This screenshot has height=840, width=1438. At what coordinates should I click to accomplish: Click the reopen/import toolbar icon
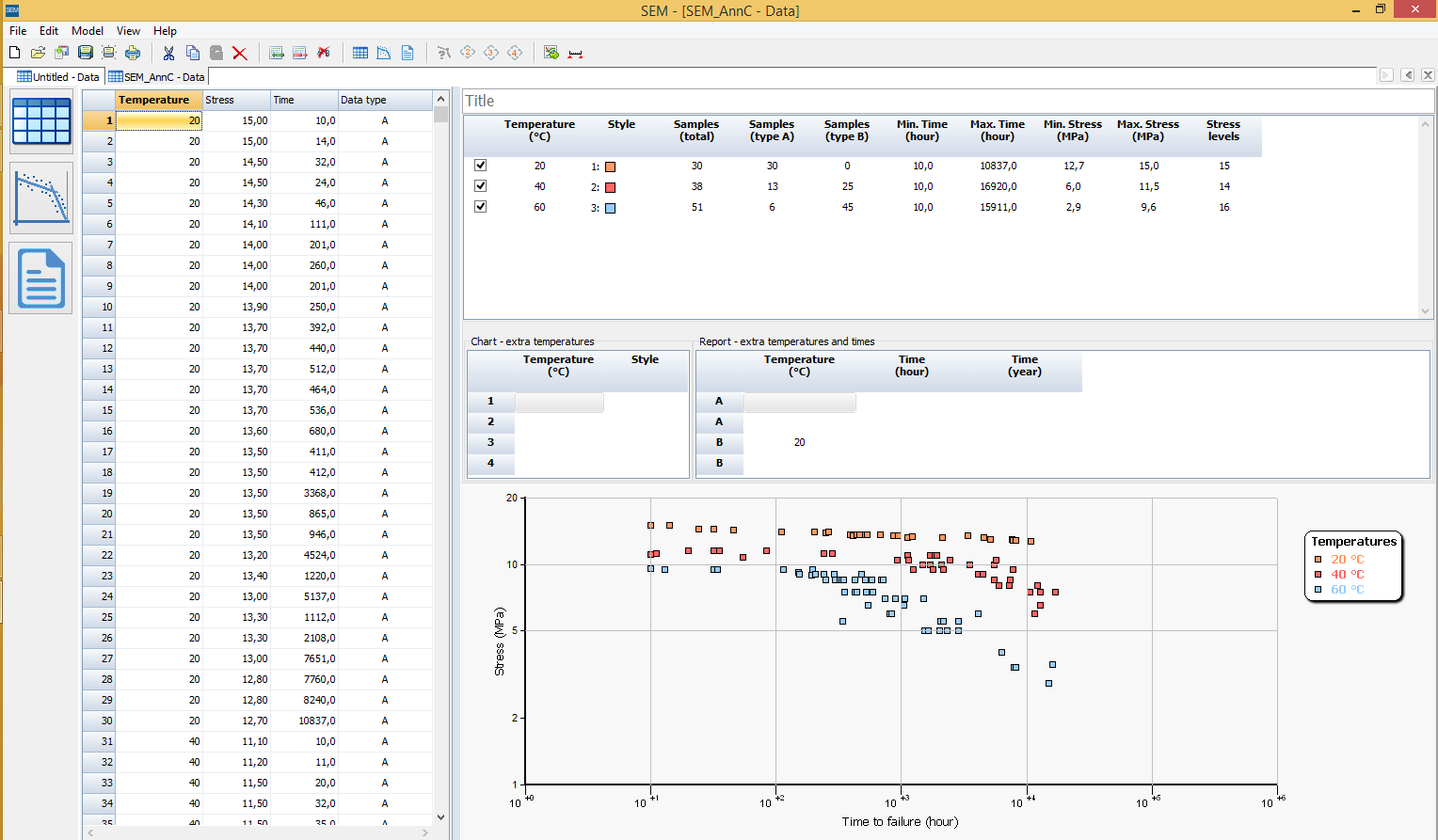tap(62, 53)
